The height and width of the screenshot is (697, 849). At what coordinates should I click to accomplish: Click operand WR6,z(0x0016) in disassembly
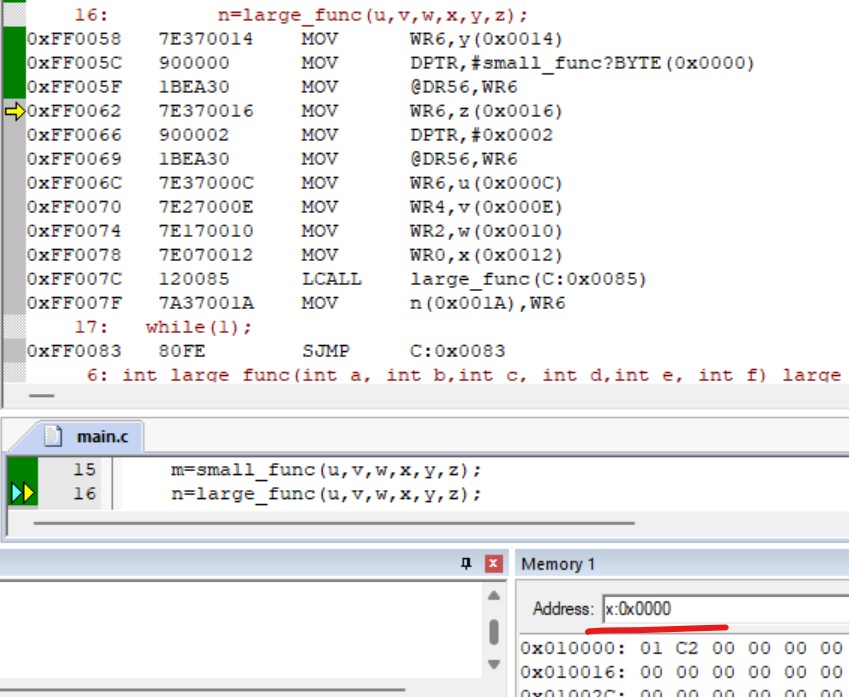[x=486, y=111]
